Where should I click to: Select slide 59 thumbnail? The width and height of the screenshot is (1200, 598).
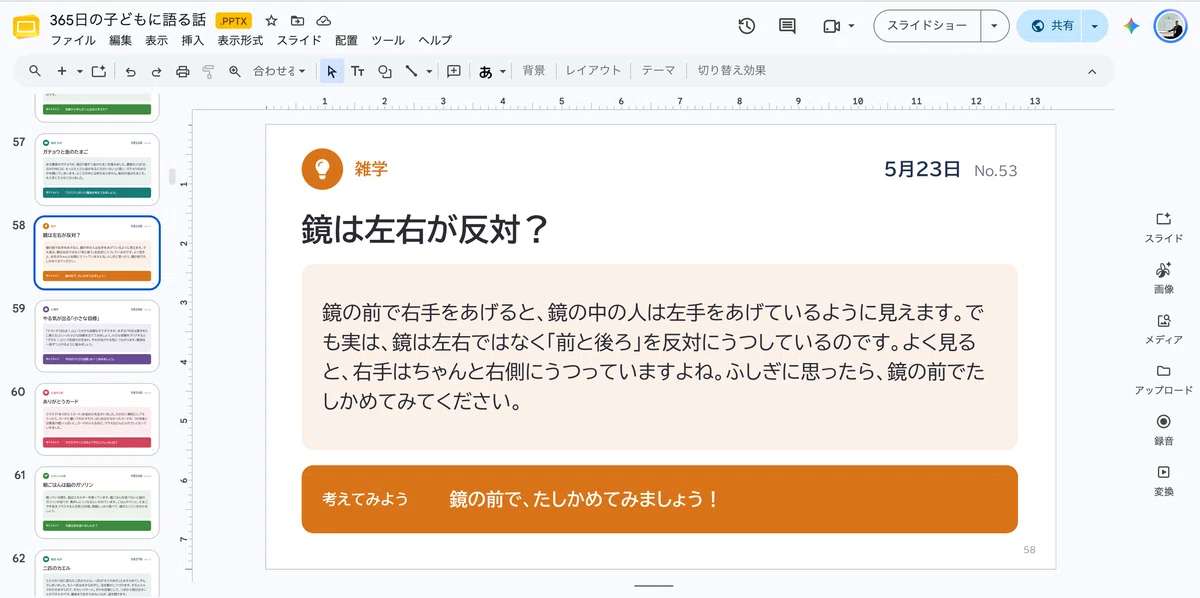97,336
